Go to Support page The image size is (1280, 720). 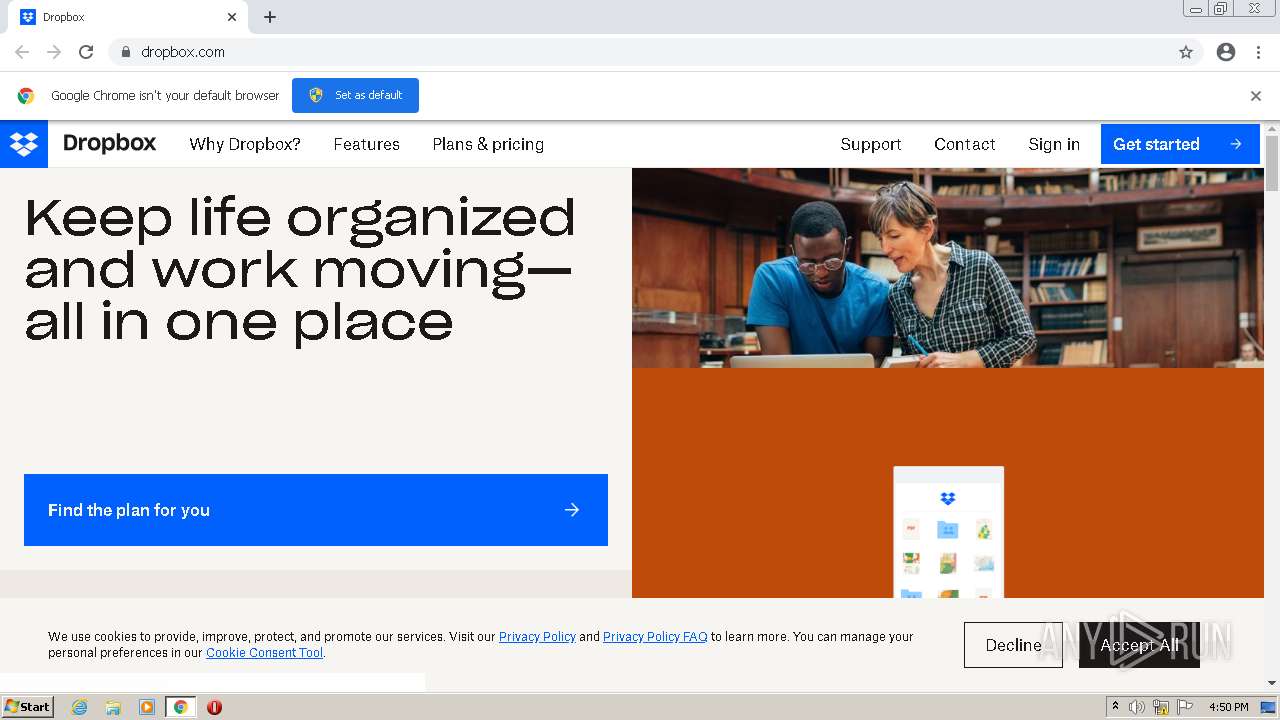click(x=871, y=144)
